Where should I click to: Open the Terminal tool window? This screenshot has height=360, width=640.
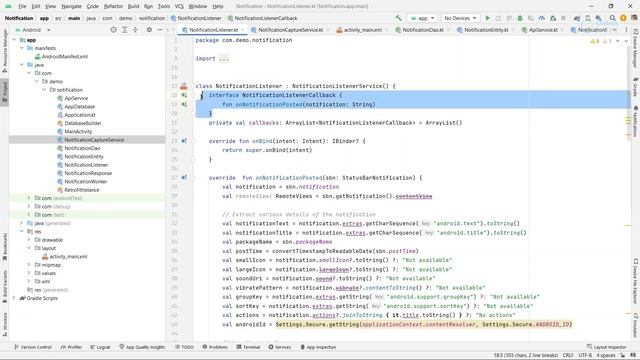pos(248,347)
